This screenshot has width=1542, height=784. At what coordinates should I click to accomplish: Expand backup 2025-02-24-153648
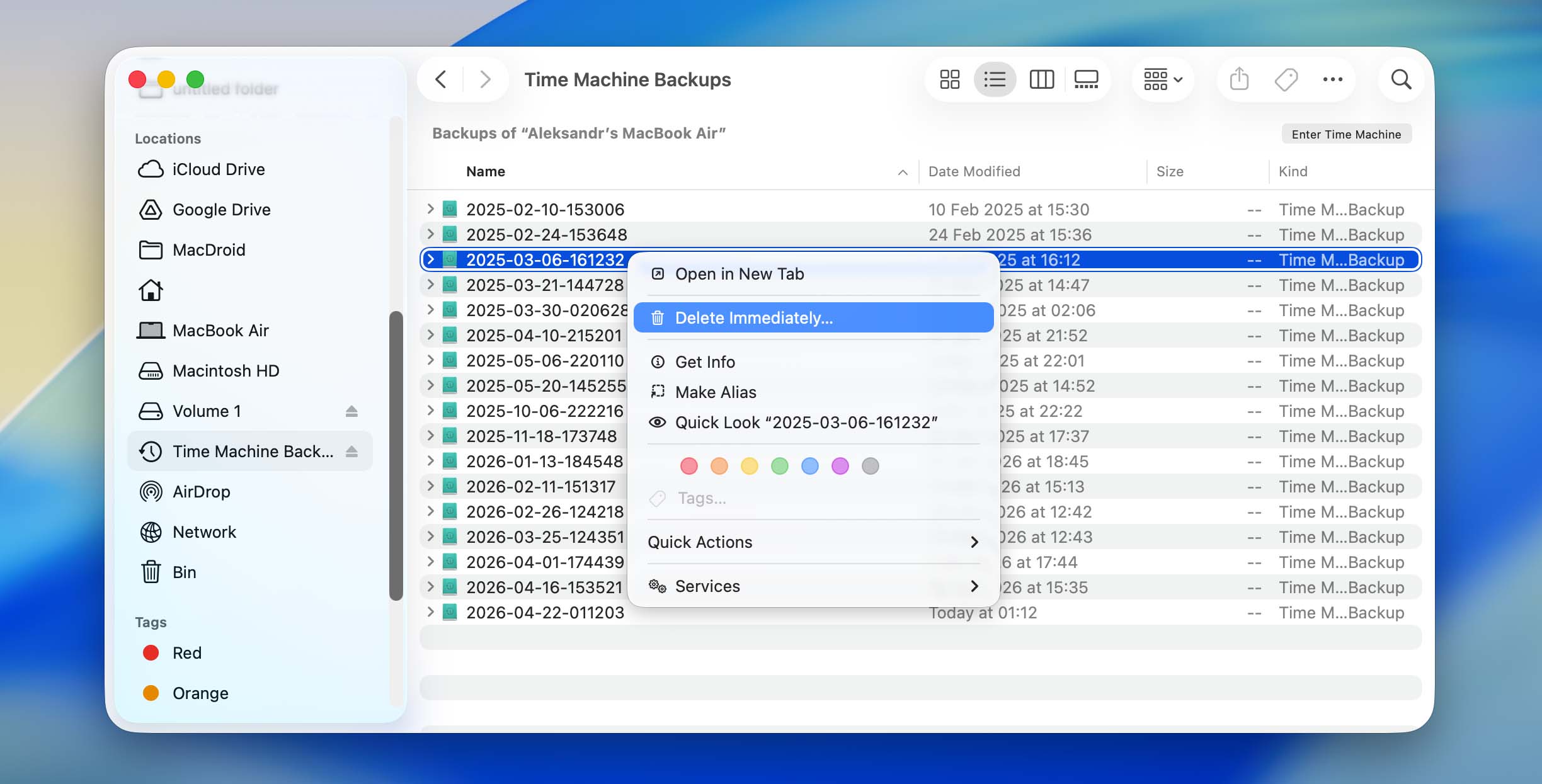430,234
